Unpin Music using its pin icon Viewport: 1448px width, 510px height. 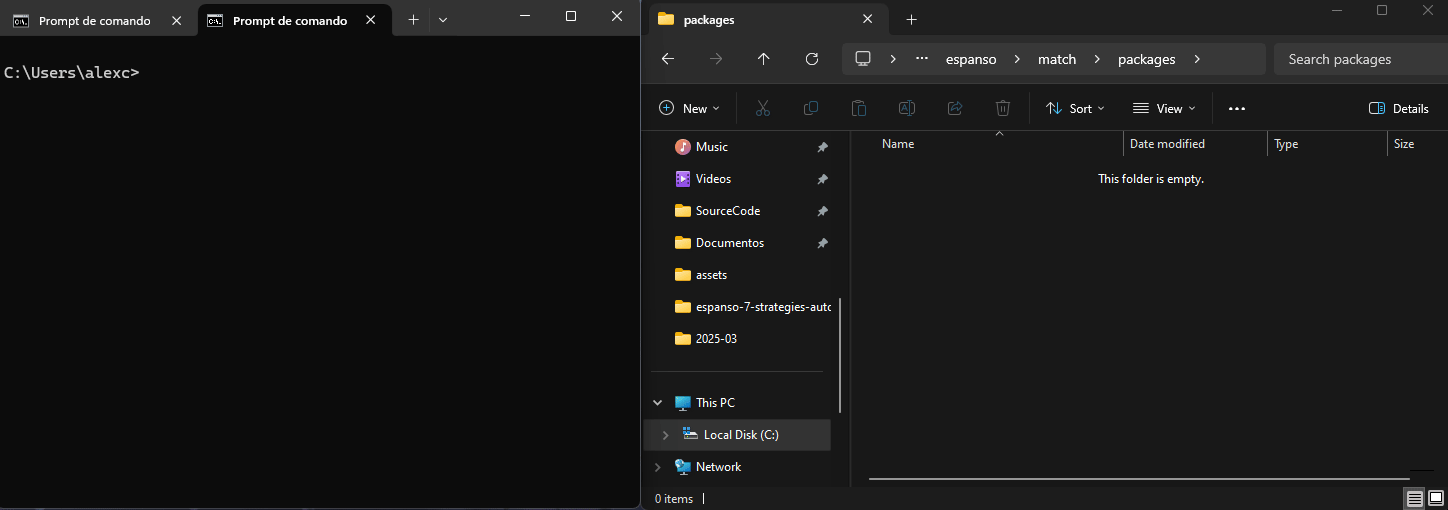tap(822, 147)
